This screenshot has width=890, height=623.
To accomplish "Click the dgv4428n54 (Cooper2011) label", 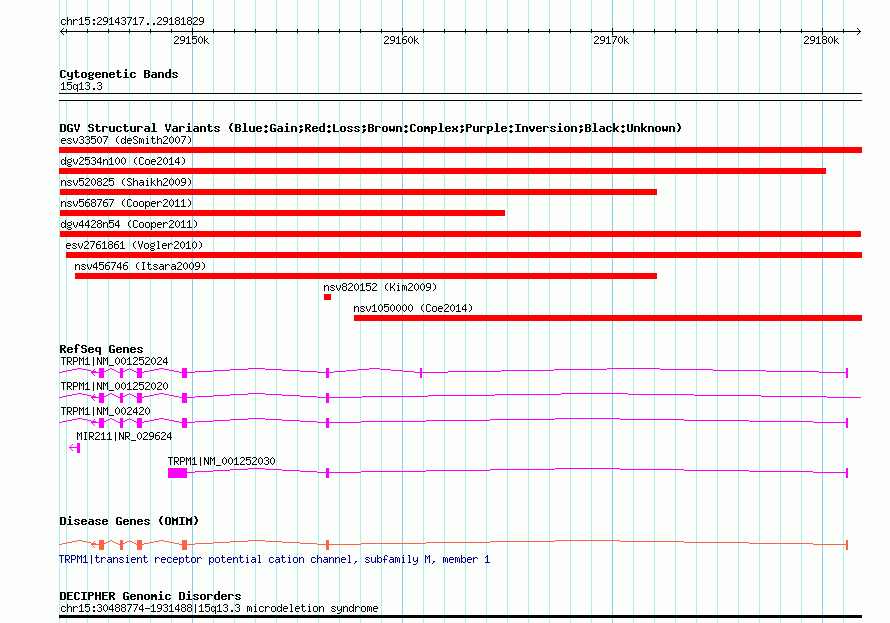I will [x=129, y=224].
